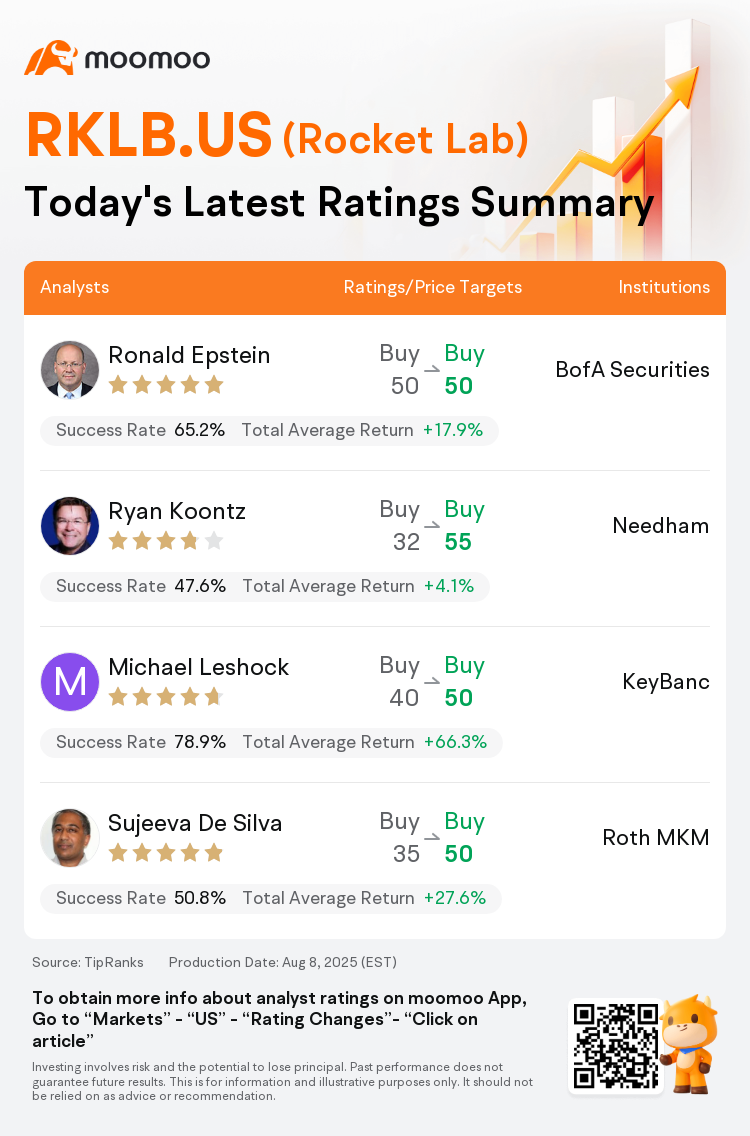750x1136 pixels.
Task: Select the Ratings/Price Targets column header
Action: [433, 287]
